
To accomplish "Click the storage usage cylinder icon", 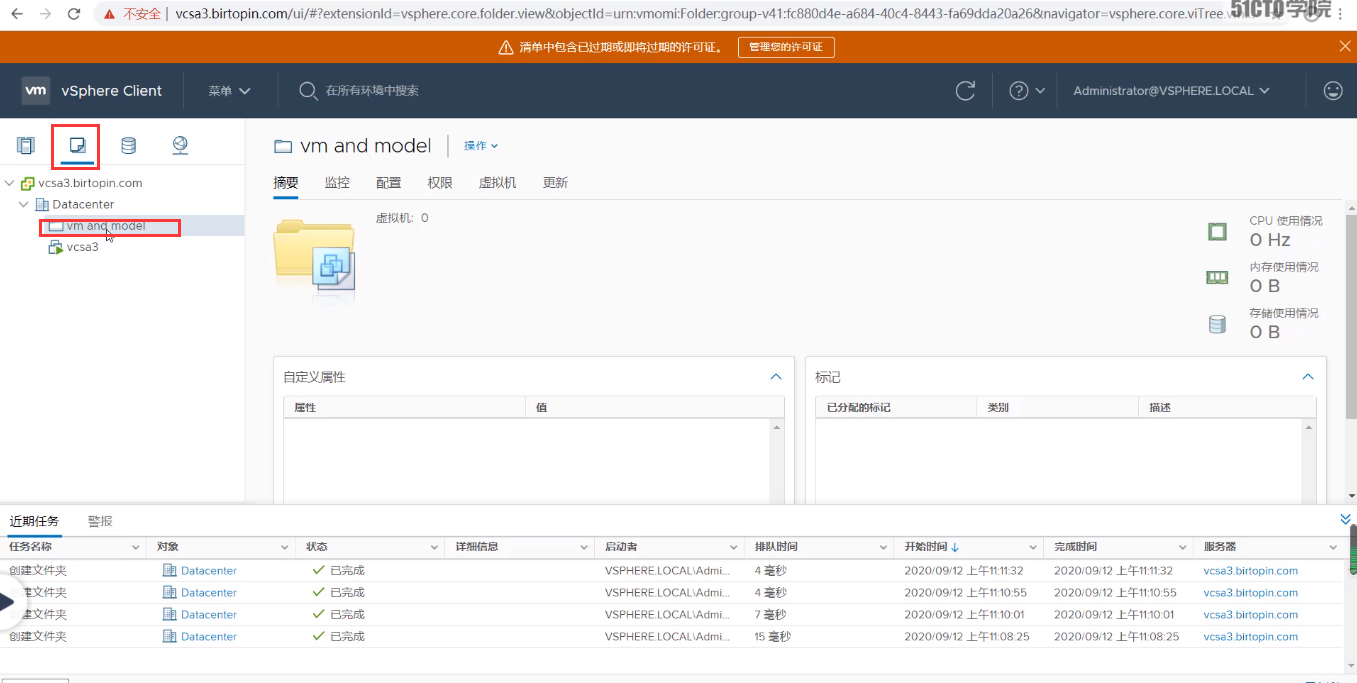I will click(x=1217, y=324).
